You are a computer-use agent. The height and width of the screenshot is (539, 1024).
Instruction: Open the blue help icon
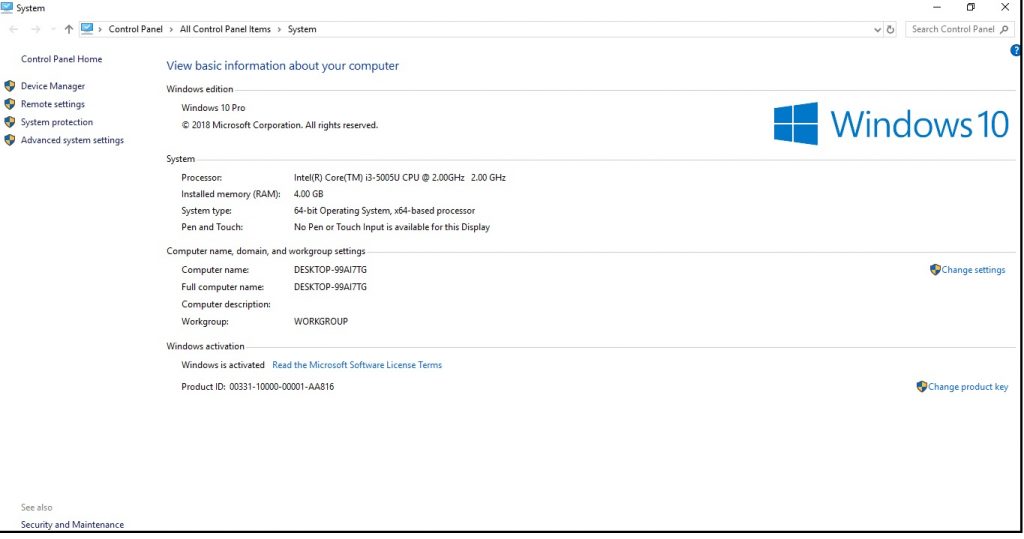pyautogui.click(x=1016, y=50)
